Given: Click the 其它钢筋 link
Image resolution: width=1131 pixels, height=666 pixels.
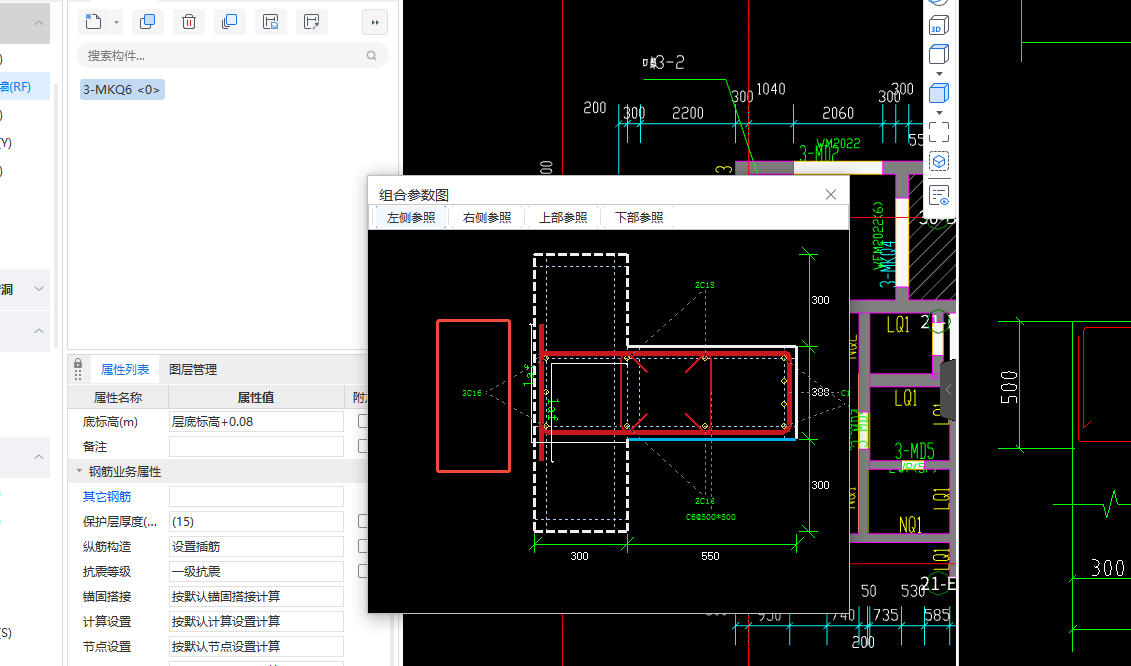Looking at the screenshot, I should pos(107,496).
